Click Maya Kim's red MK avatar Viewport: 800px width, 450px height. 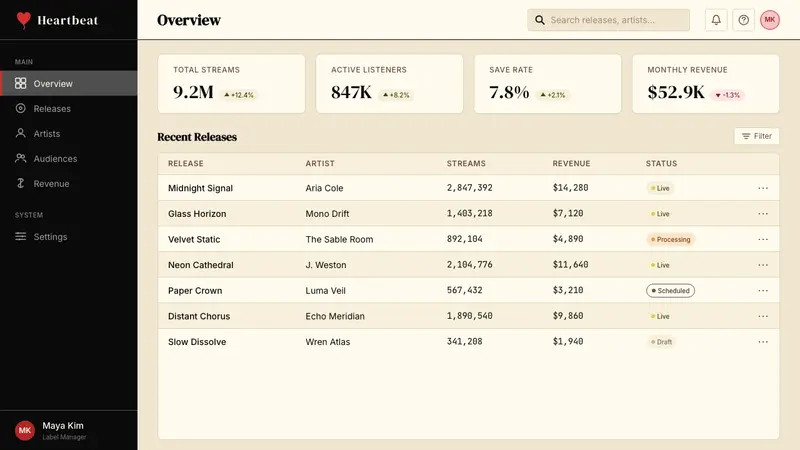tap(24, 430)
